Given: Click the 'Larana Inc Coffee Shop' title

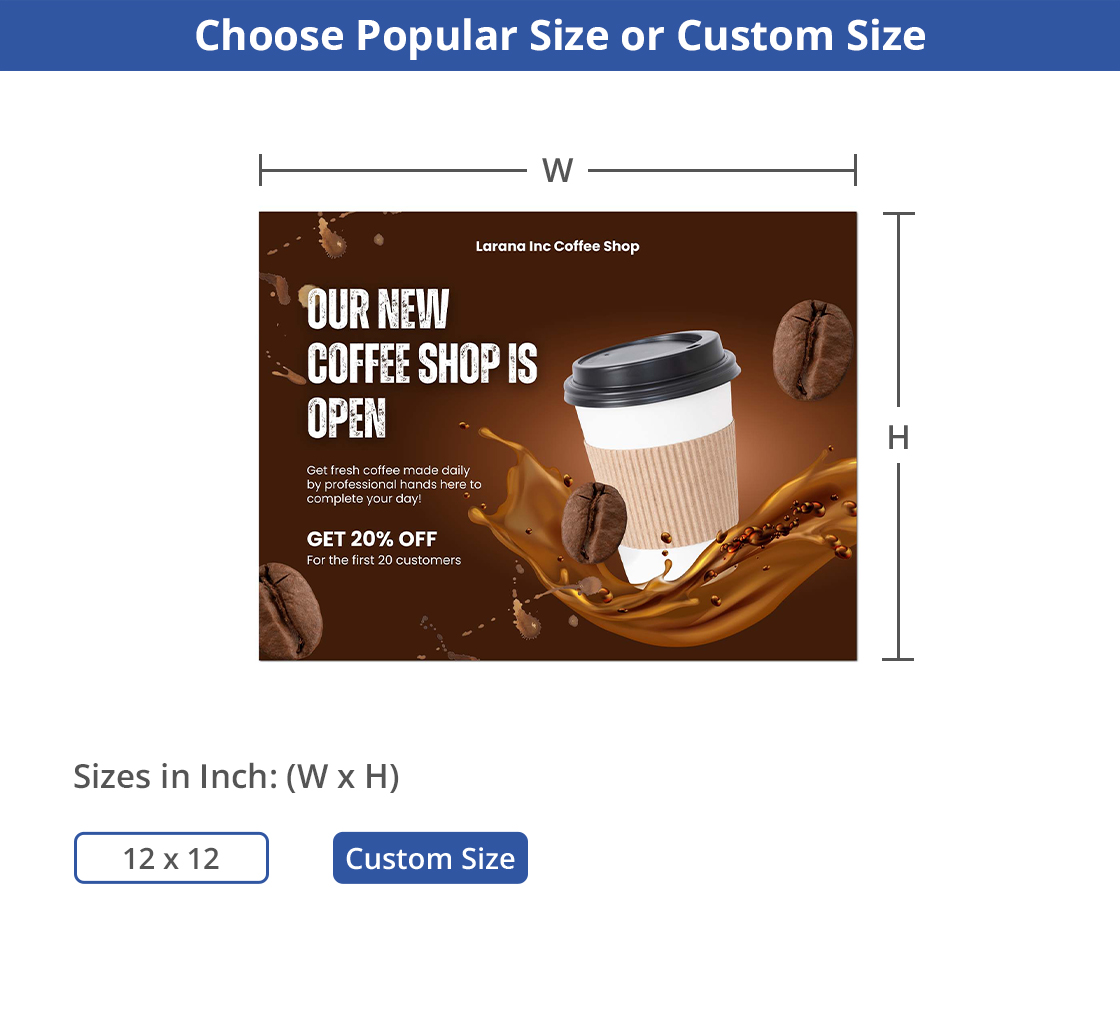Looking at the screenshot, I should [557, 246].
